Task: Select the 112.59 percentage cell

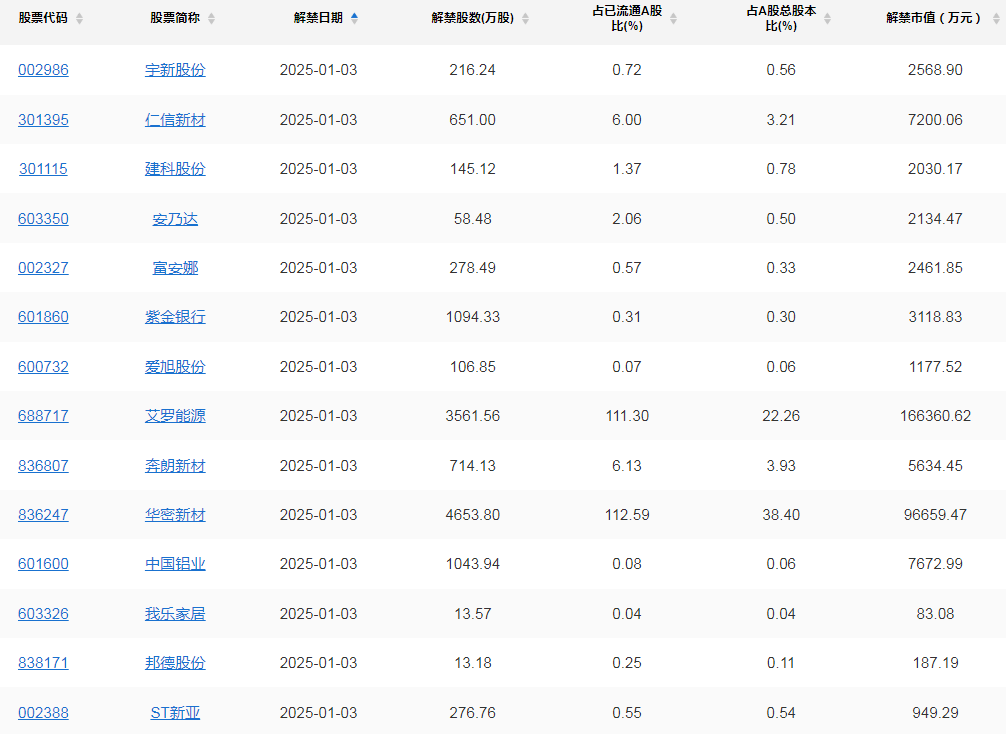Action: 627,515
